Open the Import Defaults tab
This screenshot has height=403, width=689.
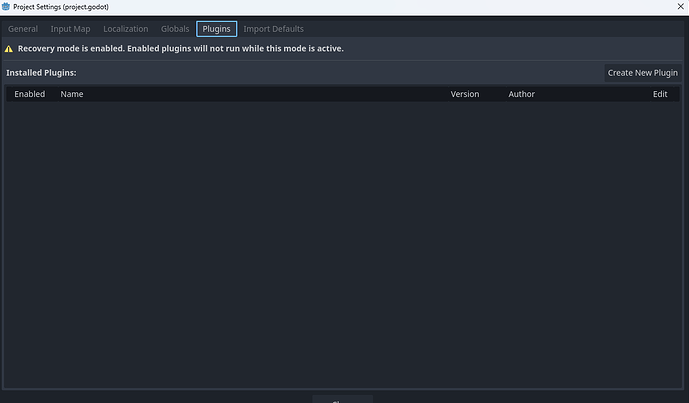(x=277, y=29)
